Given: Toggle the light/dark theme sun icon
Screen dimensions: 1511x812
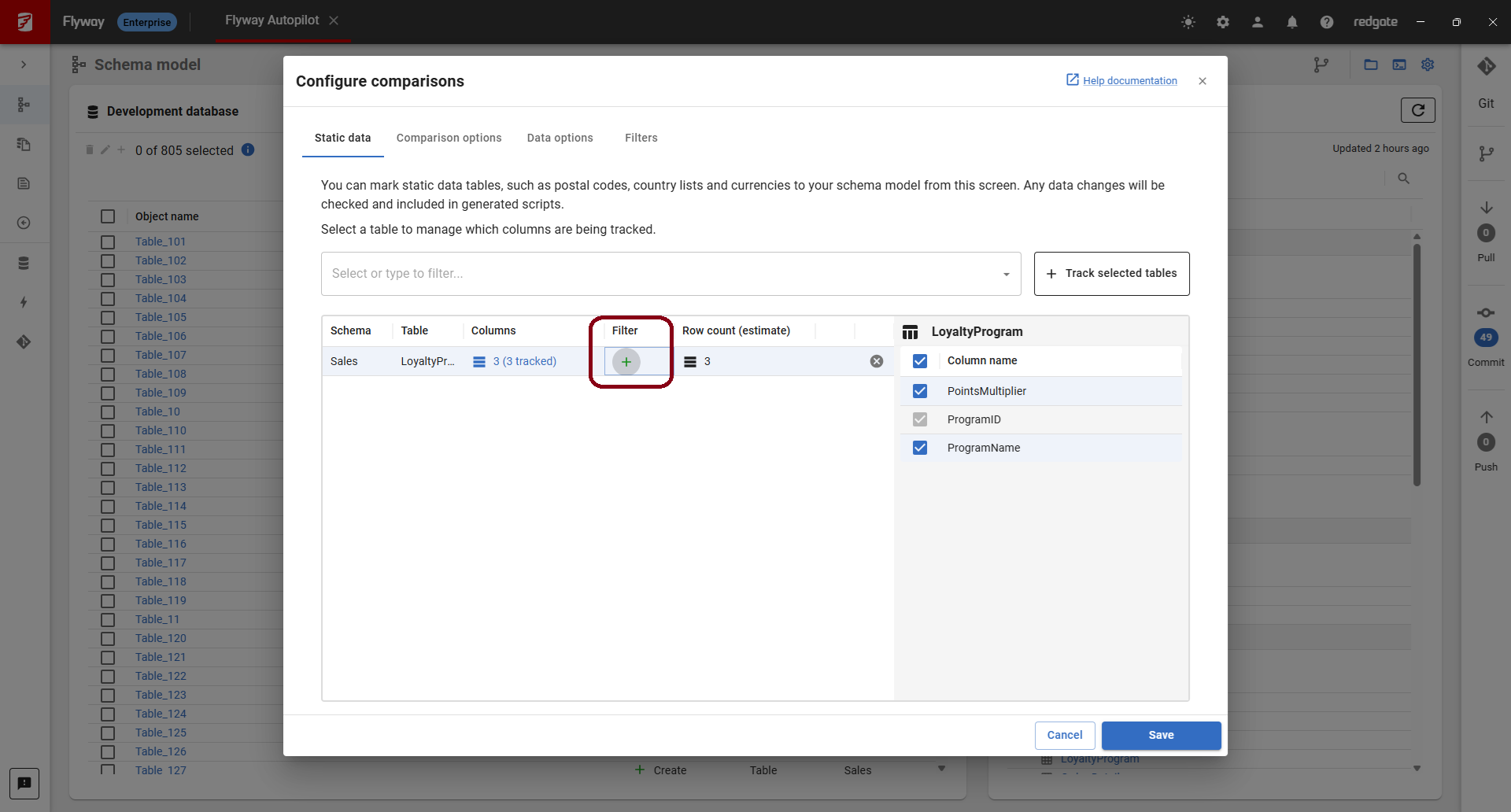Looking at the screenshot, I should (1188, 22).
